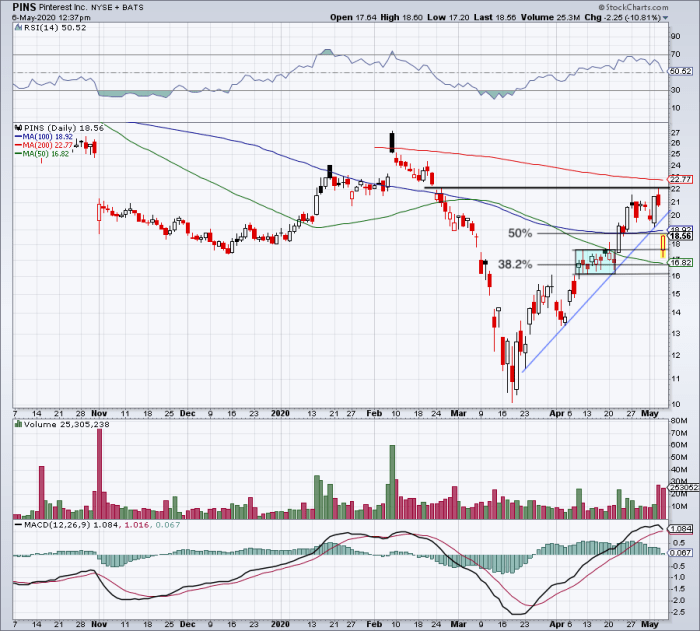
Task: Click the PINS ticker symbol in header
Action: click(x=24, y=7)
